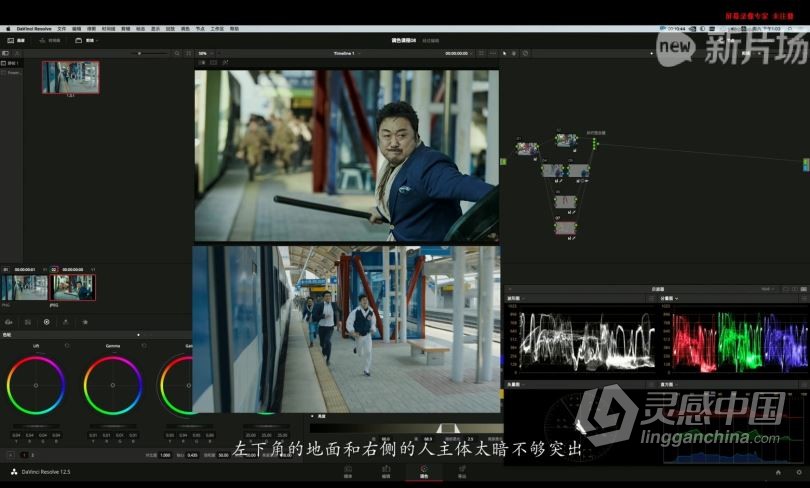Open the viewer zoom 50% dropdown
The image size is (810, 488).
pyautogui.click(x=206, y=53)
